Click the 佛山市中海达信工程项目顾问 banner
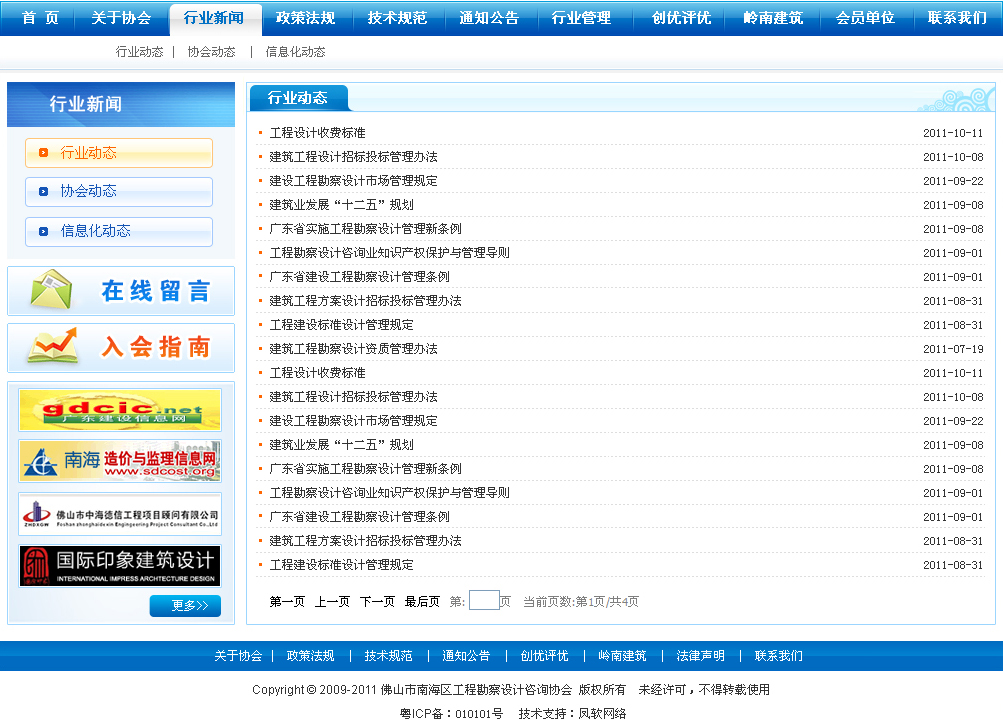This screenshot has height=728, width=1003. pyautogui.click(x=120, y=514)
